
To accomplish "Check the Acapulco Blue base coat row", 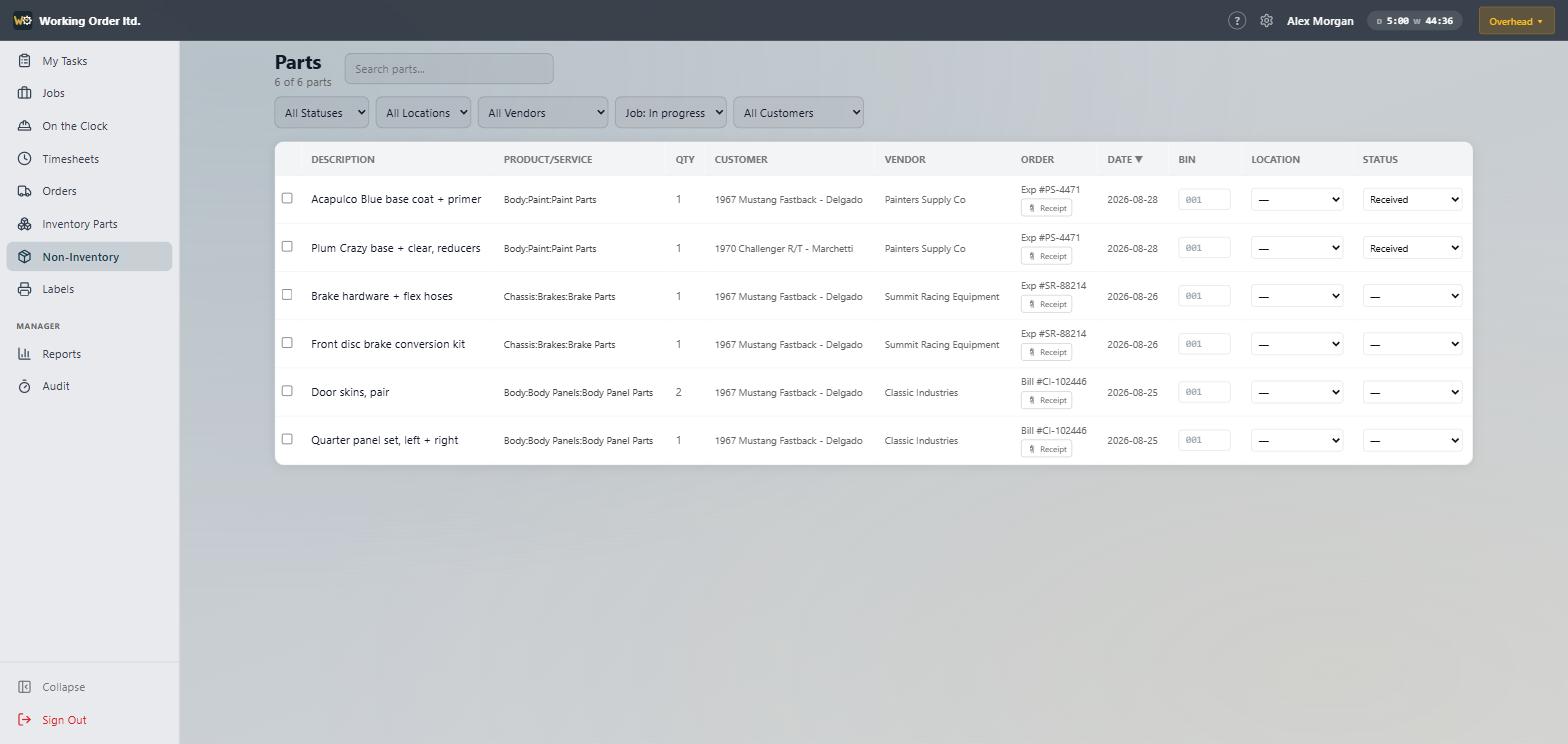I will pyautogui.click(x=287, y=198).
